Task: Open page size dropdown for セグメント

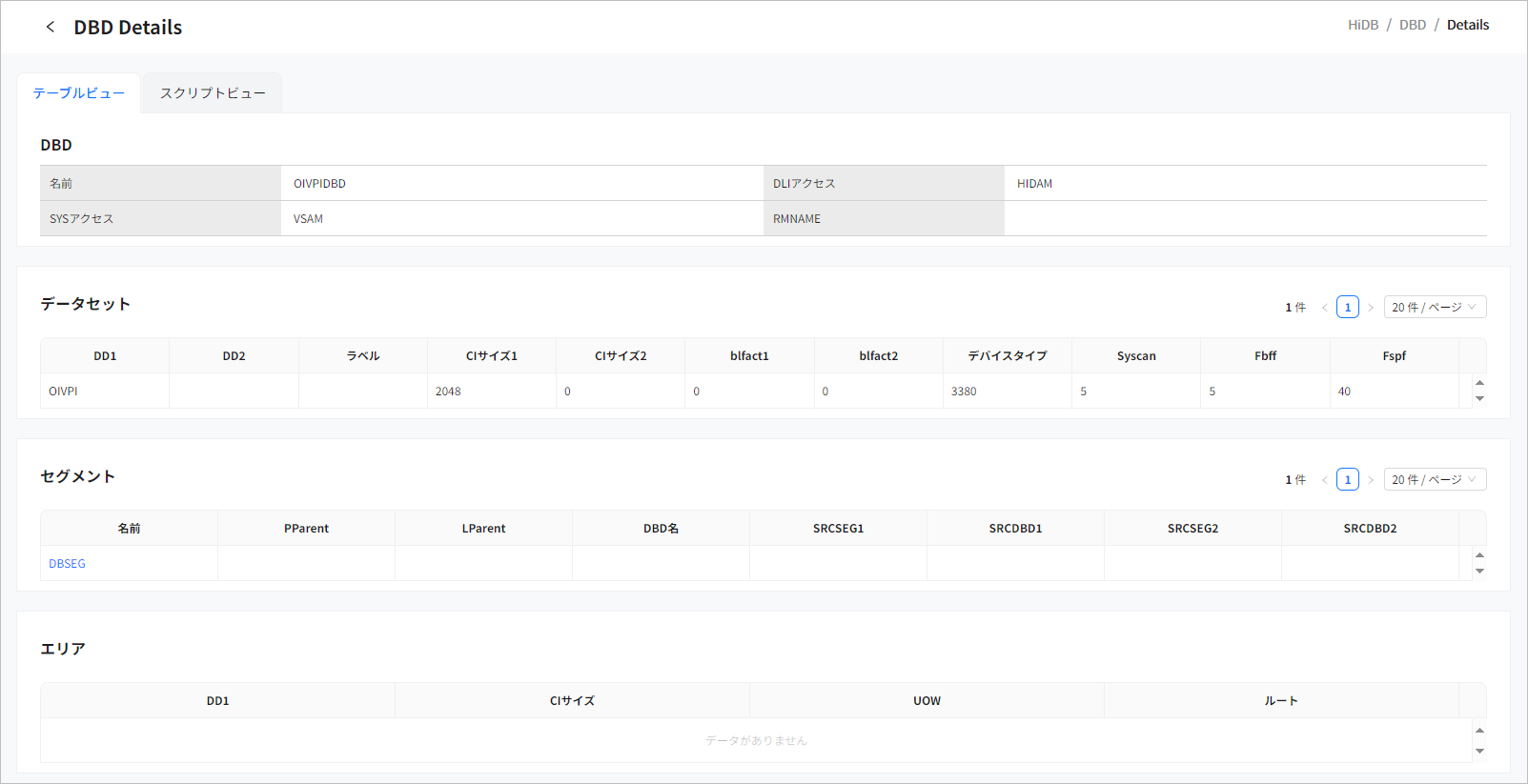Action: pyautogui.click(x=1434, y=480)
